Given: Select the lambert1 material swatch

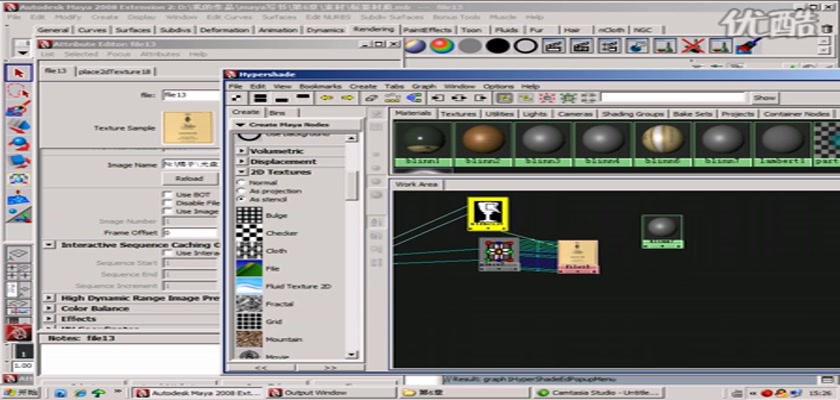Looking at the screenshot, I should coord(782,142).
